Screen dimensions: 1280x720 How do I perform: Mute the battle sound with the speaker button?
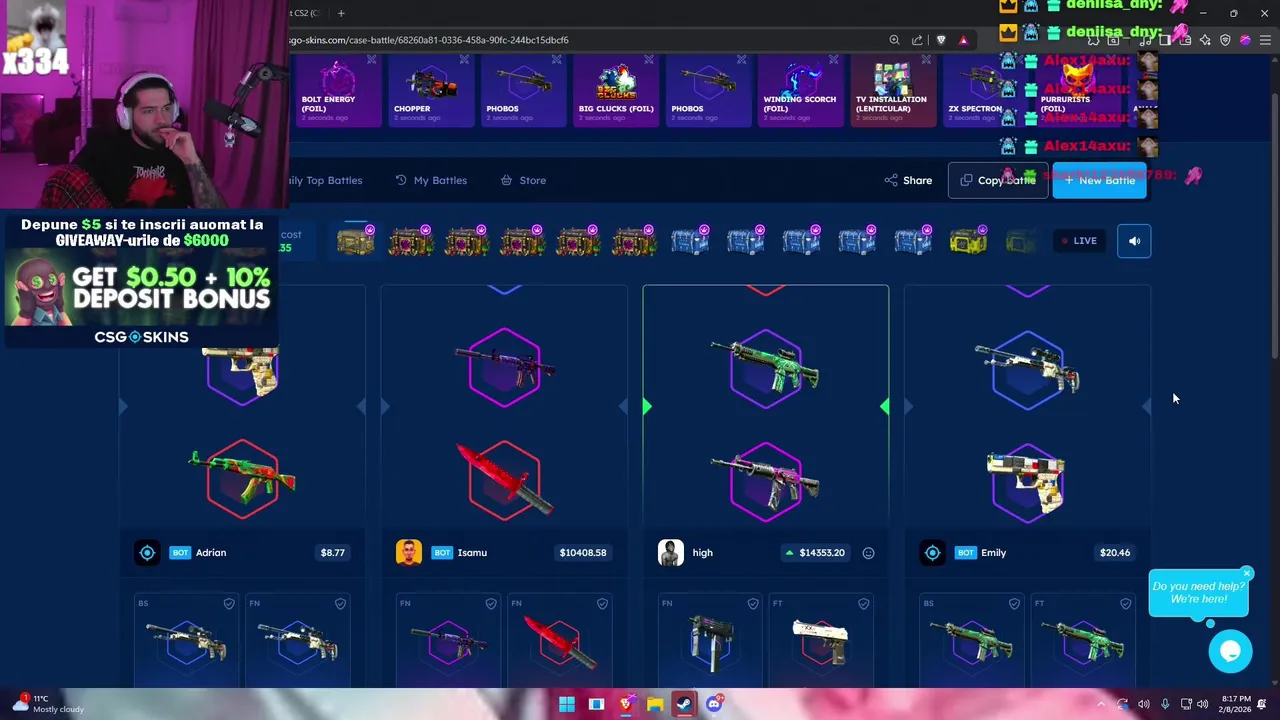(1134, 241)
